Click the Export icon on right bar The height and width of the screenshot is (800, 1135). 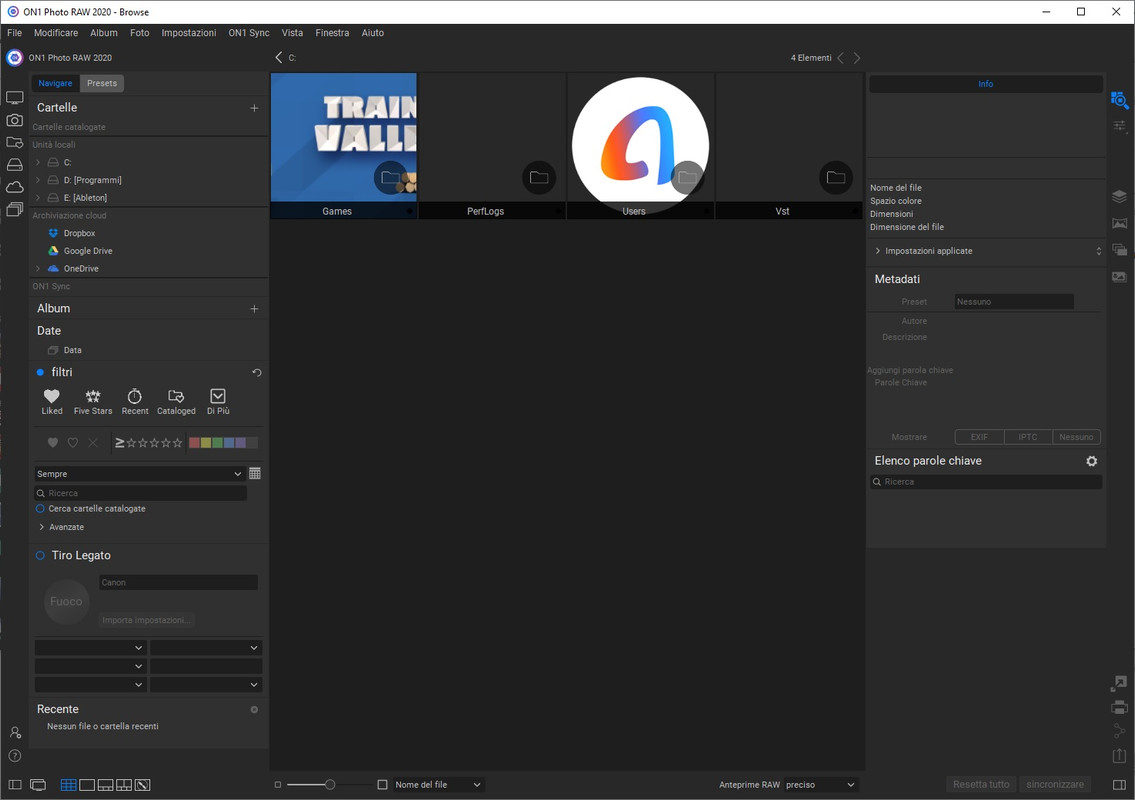[1119, 755]
